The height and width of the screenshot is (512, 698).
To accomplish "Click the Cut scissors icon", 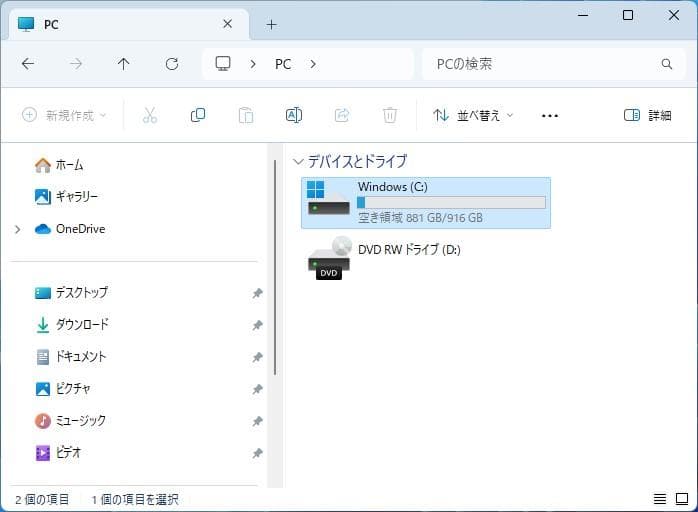I will pos(150,115).
